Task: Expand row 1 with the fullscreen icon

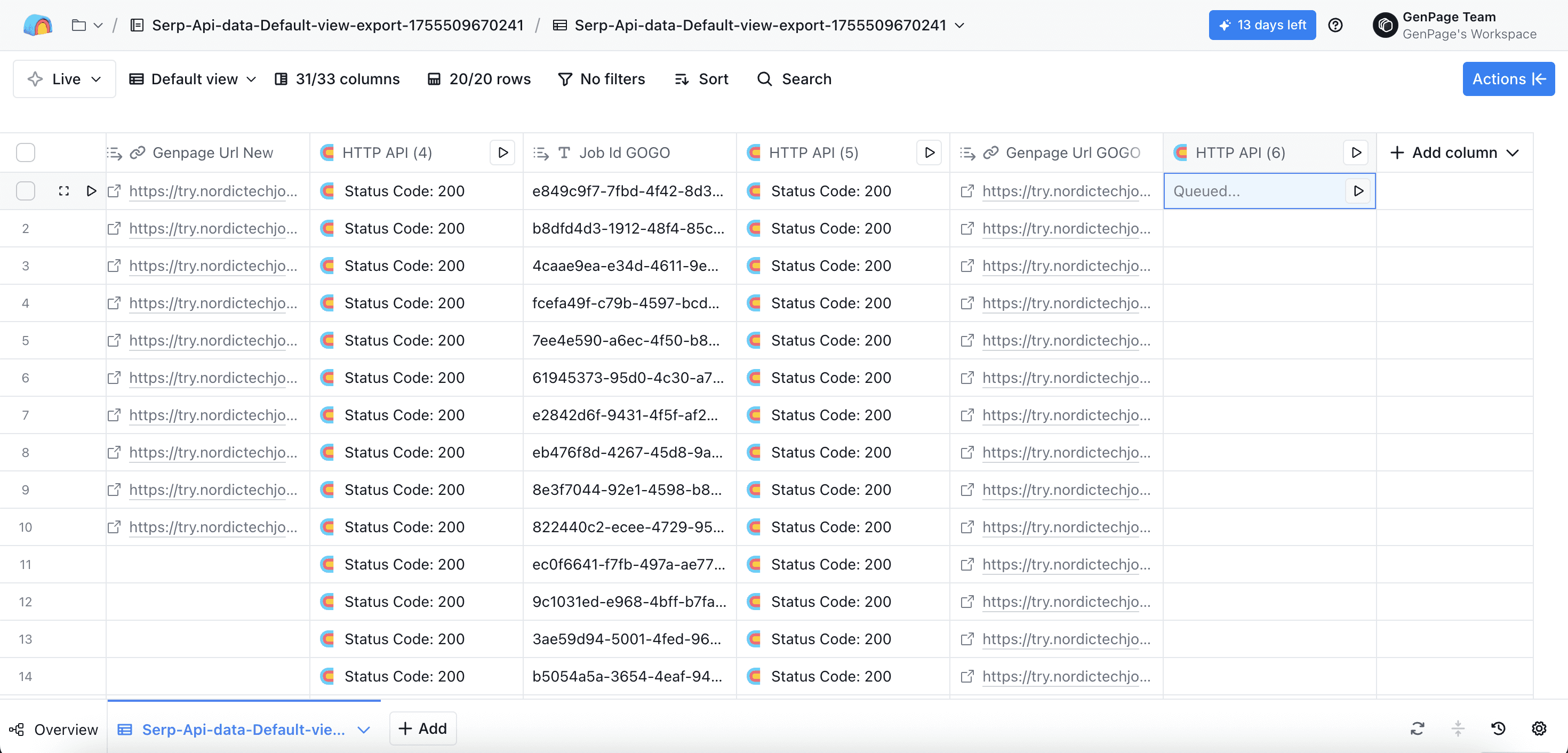Action: (x=64, y=191)
